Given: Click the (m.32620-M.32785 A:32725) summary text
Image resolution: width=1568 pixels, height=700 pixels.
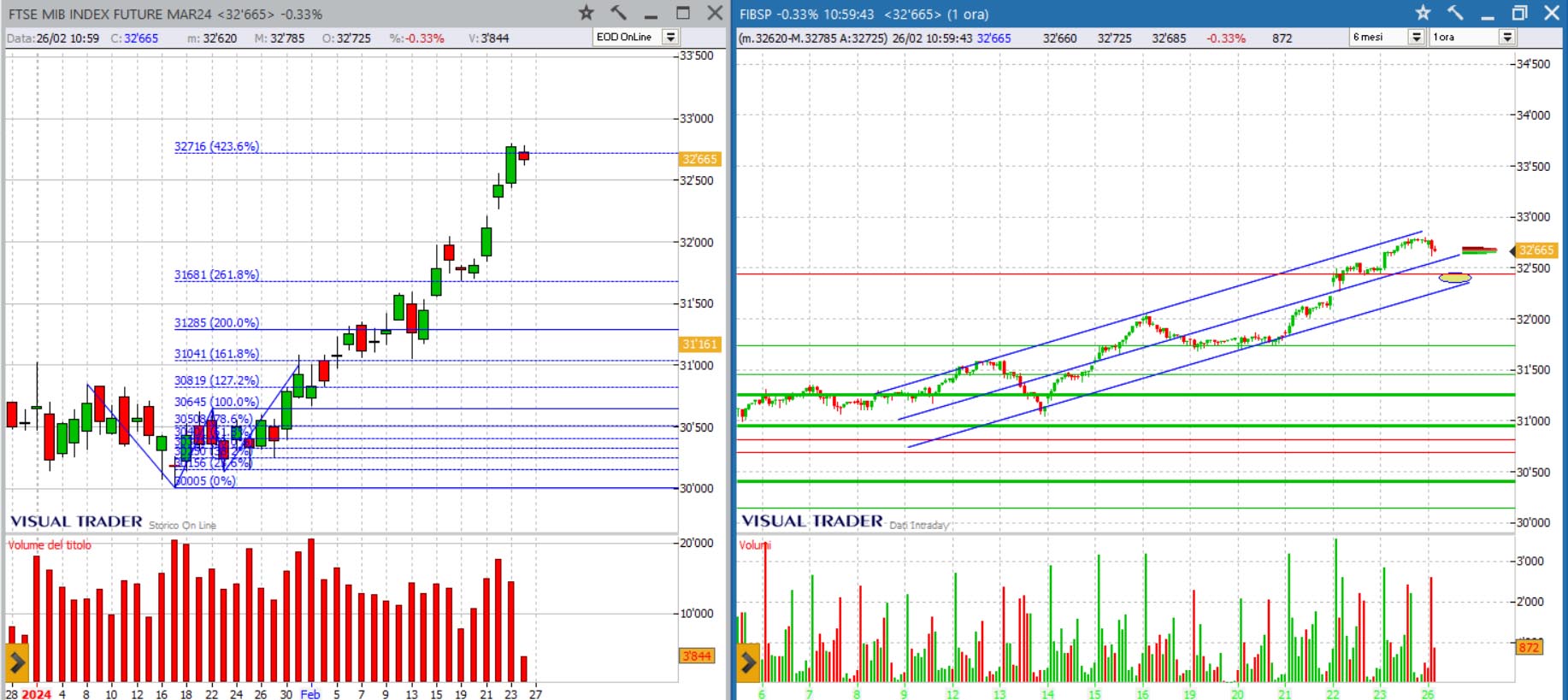Looking at the screenshot, I should pos(813,38).
